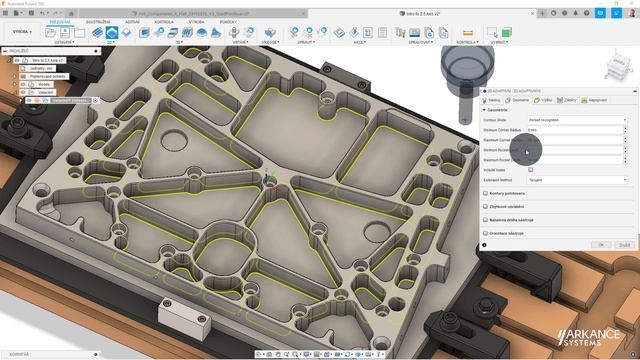Switch to the Výšky dialog tab
This screenshot has height=360, width=640.
click(x=543, y=100)
